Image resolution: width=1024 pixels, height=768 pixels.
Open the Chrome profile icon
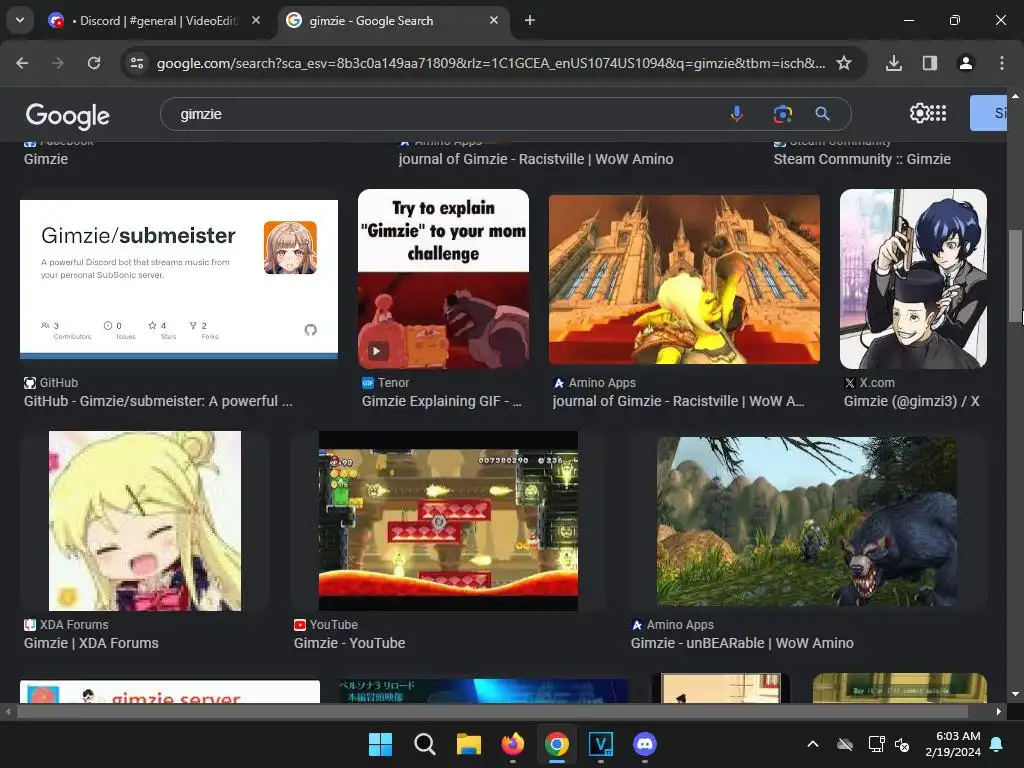pos(965,63)
